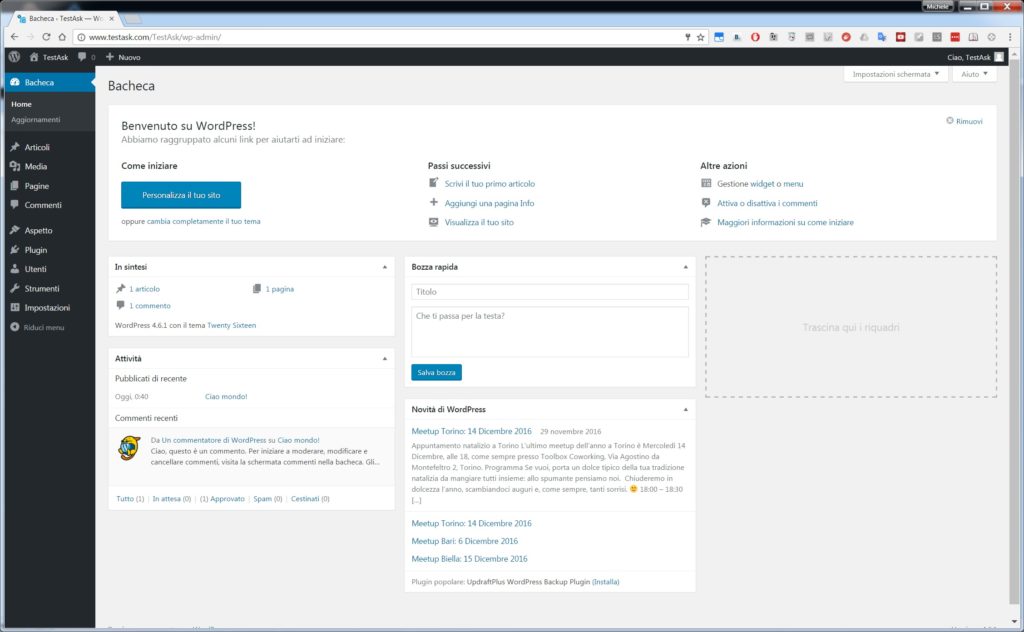1024x632 pixels.
Task: Open the Nuovo plus menu
Action: point(123,57)
